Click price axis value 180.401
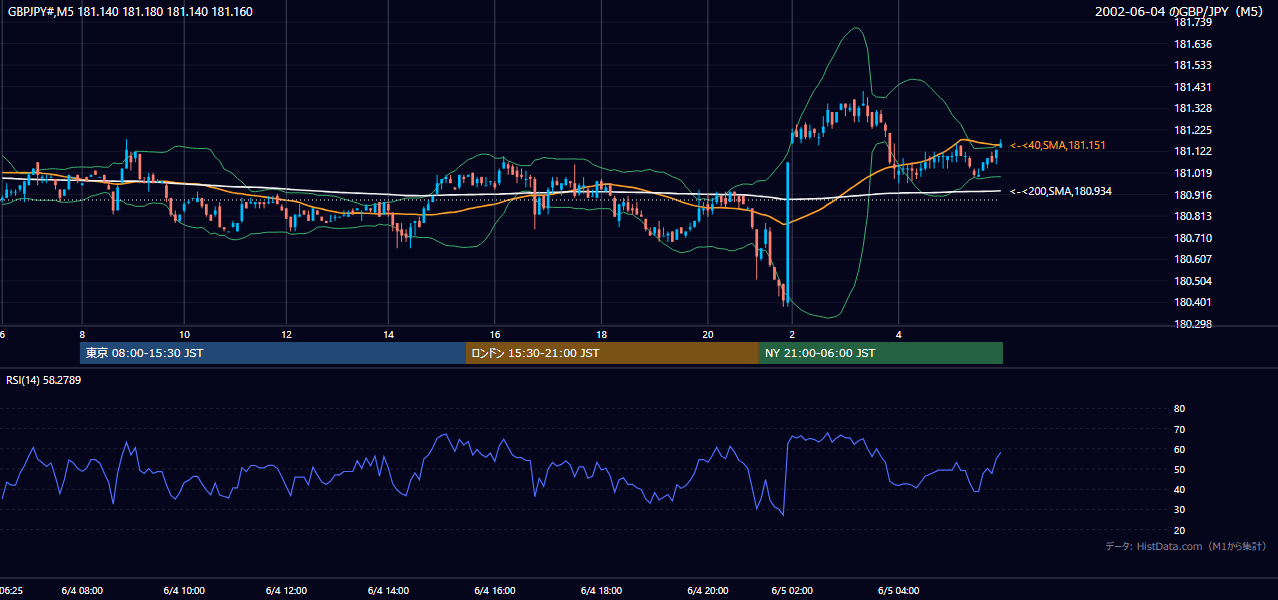 coord(1192,302)
